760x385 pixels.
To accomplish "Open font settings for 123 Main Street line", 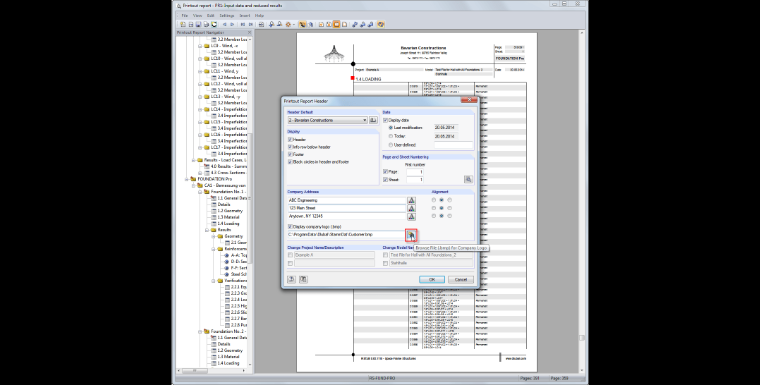I will (x=411, y=209).
